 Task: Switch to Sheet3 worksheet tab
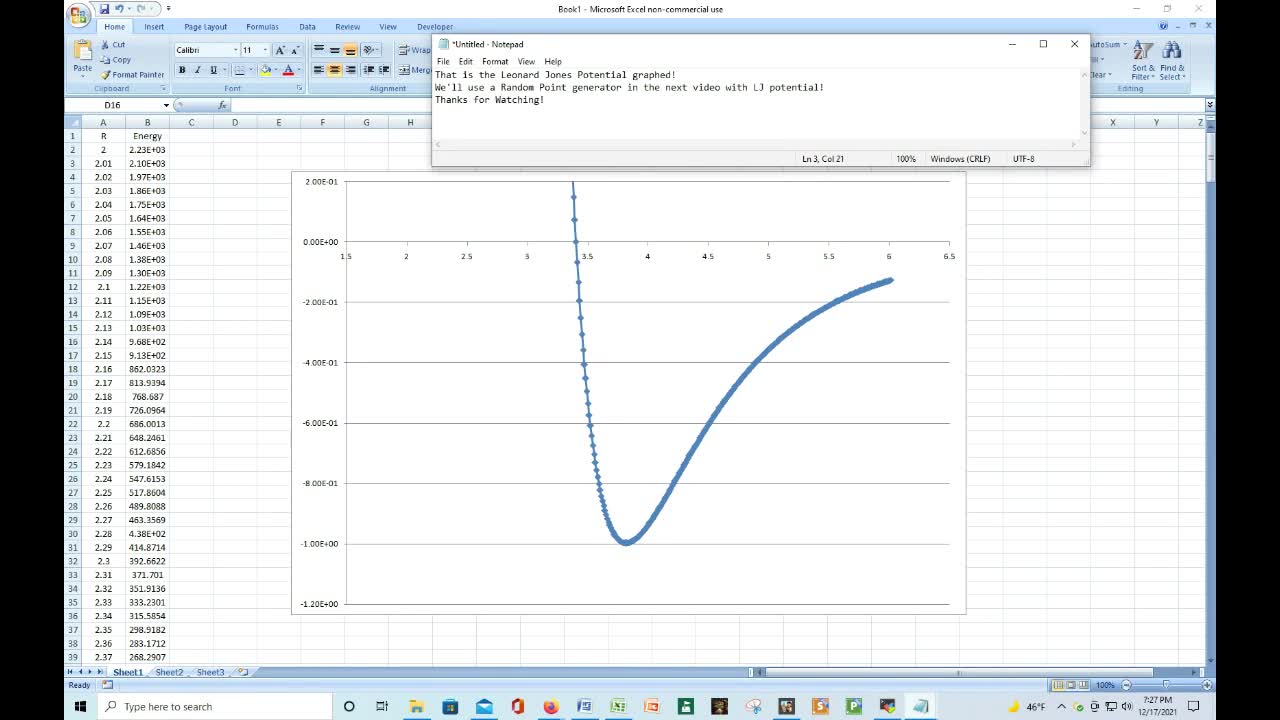[x=210, y=672]
